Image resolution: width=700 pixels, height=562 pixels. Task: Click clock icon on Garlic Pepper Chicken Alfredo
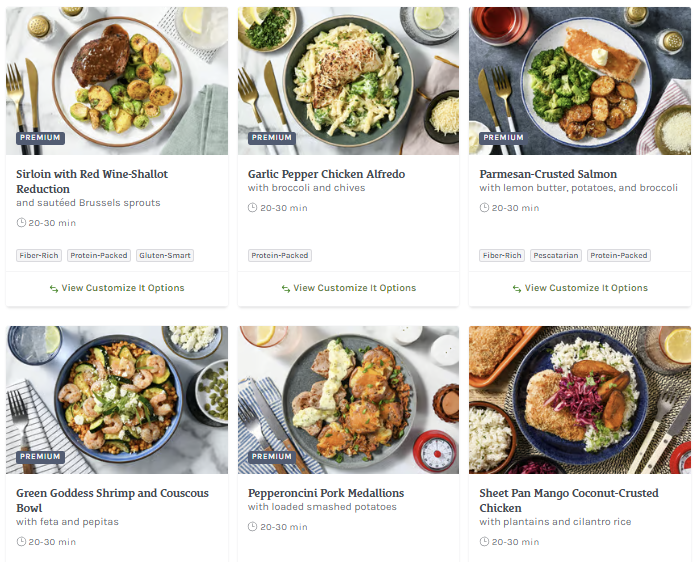pyautogui.click(x=253, y=208)
